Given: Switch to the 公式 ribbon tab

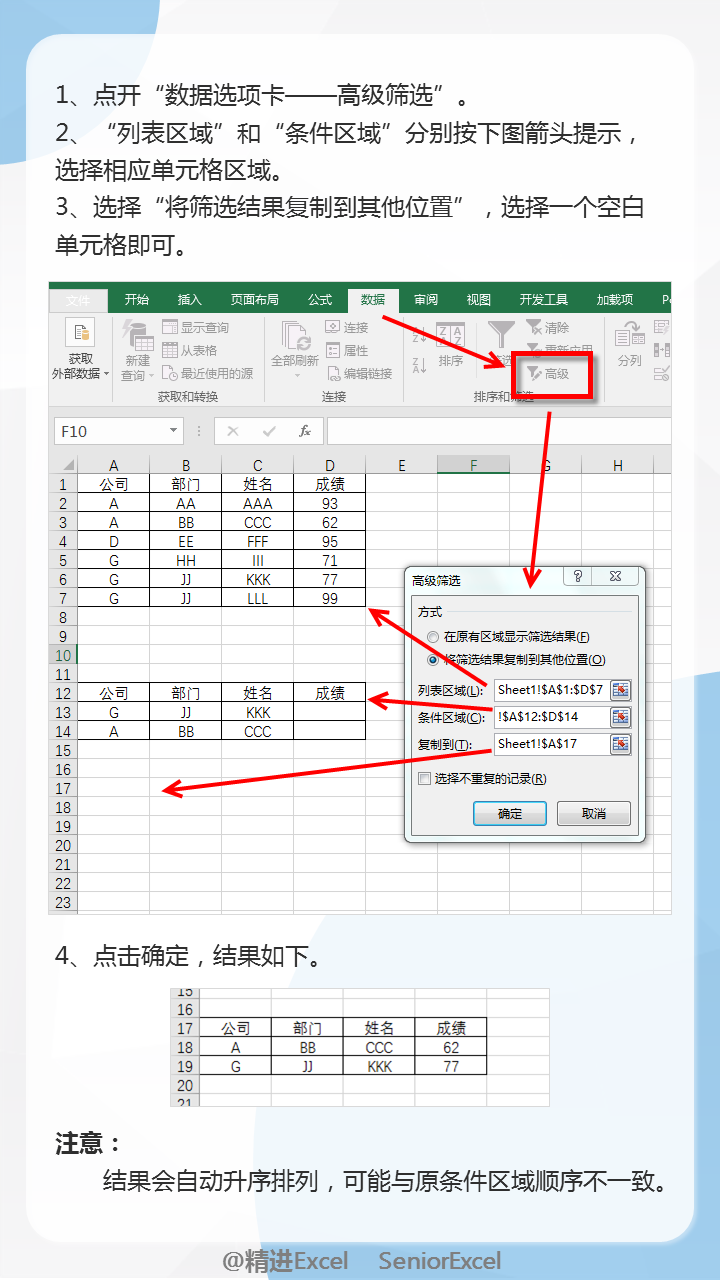Looking at the screenshot, I should click(x=320, y=299).
